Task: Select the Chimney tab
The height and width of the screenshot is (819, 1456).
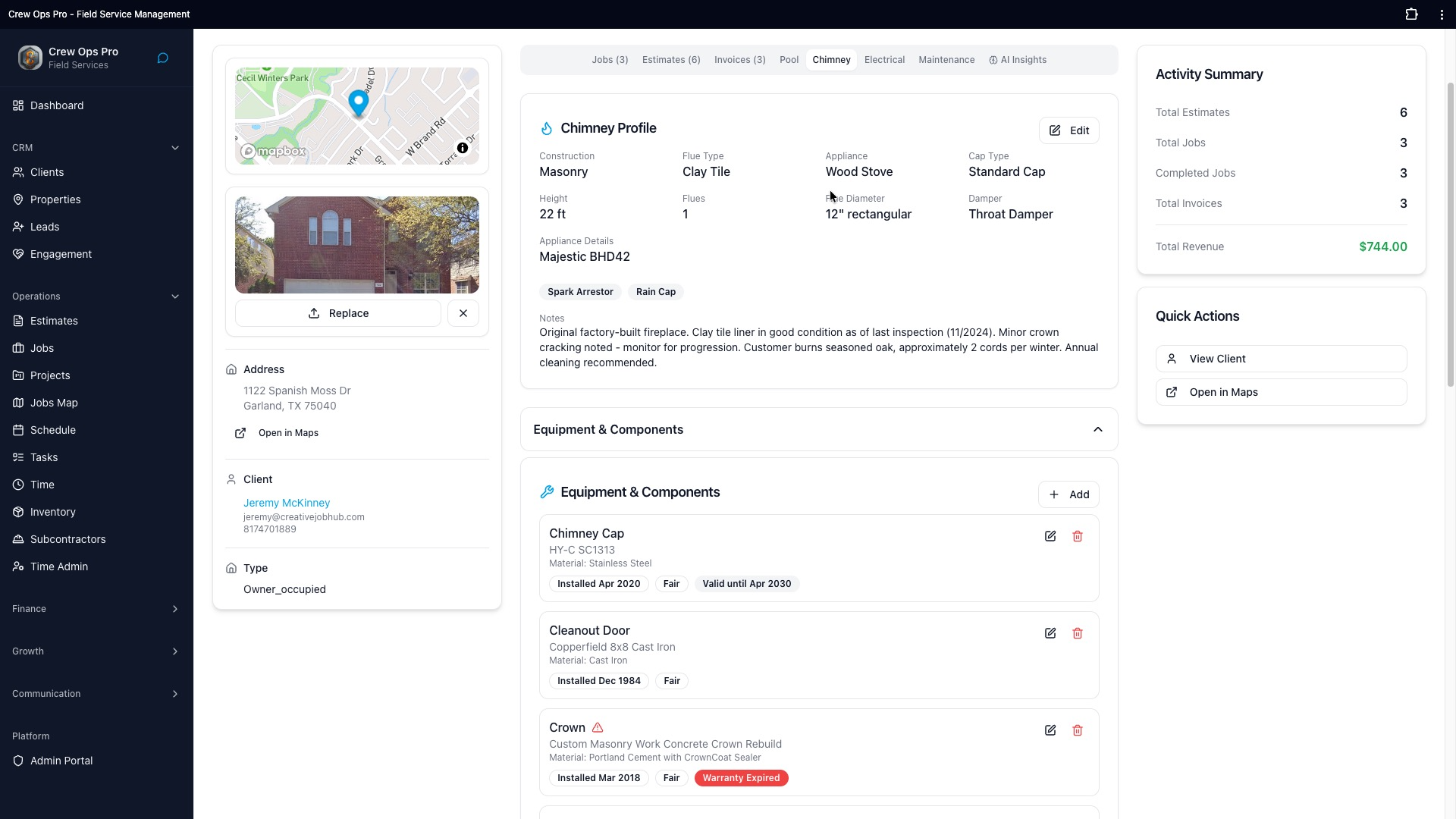Action: point(831,60)
